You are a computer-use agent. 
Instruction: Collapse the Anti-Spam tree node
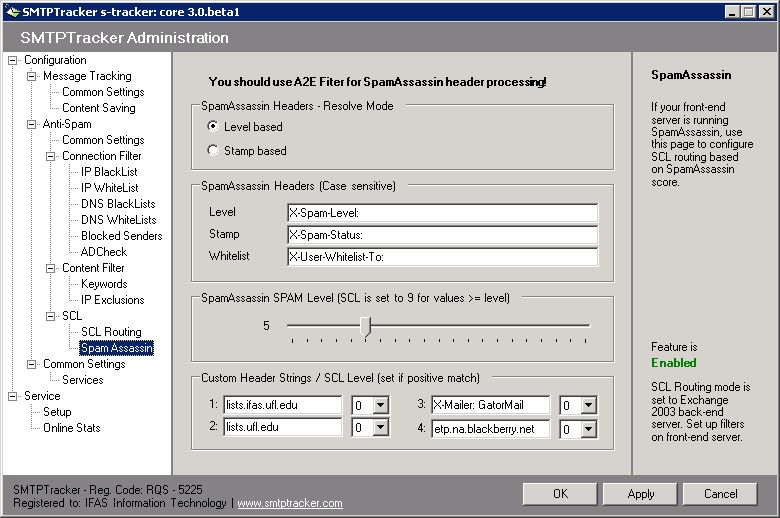pos(32,124)
